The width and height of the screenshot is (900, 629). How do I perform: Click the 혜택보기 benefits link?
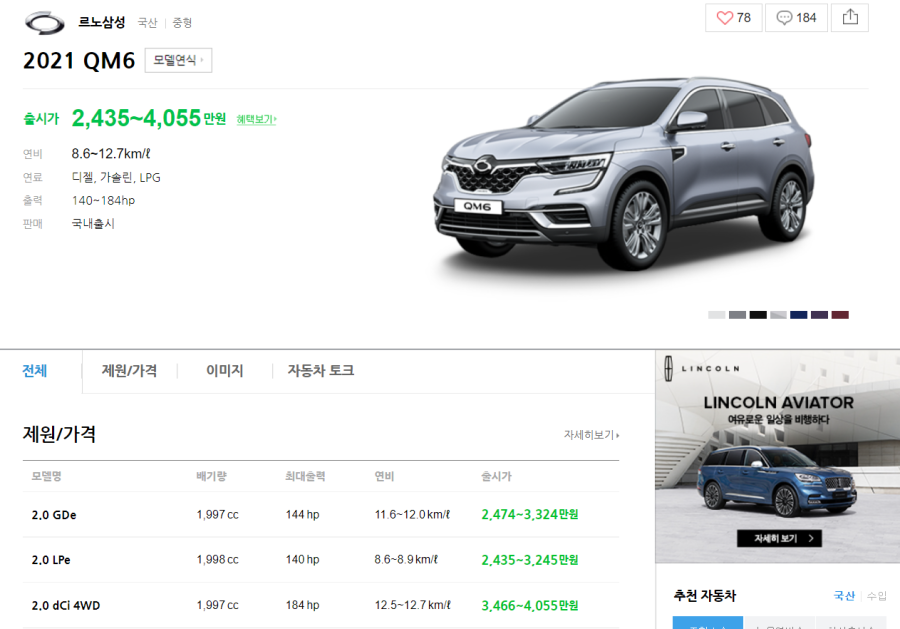pos(257,119)
